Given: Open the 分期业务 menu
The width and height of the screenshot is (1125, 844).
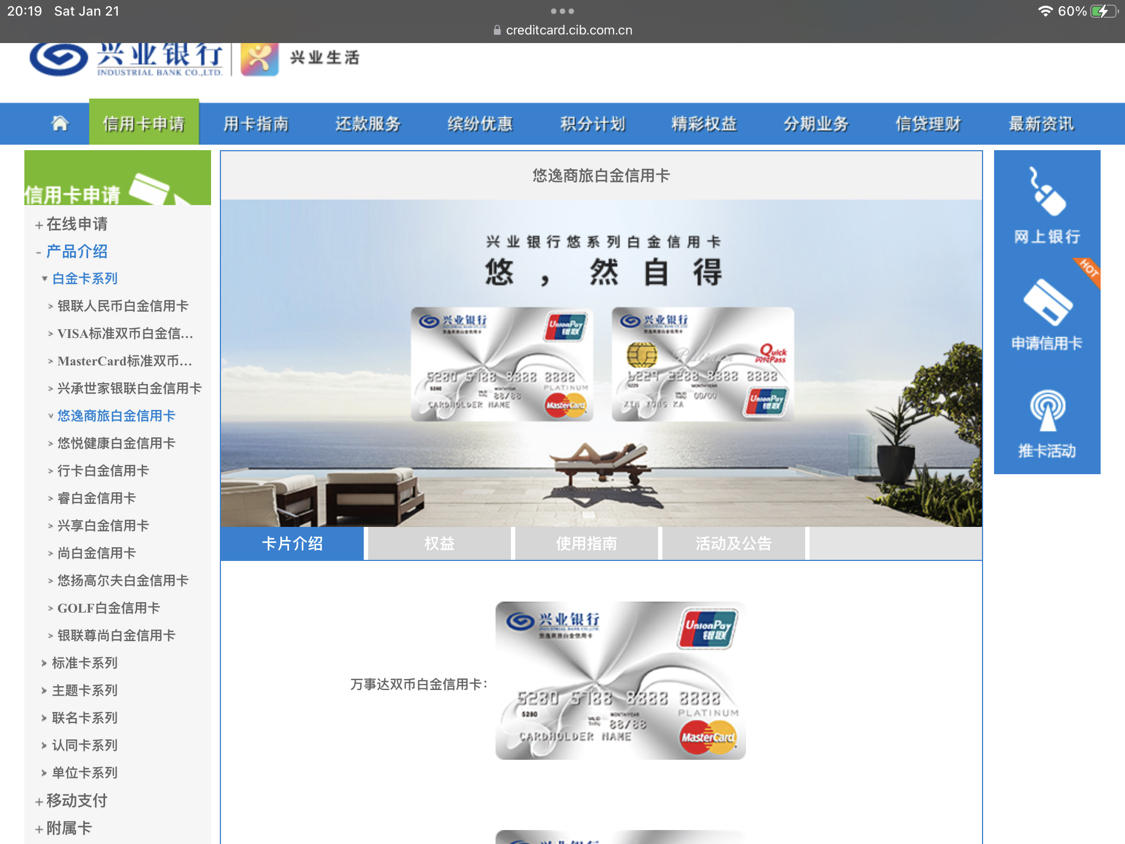Looking at the screenshot, I should tap(816, 123).
